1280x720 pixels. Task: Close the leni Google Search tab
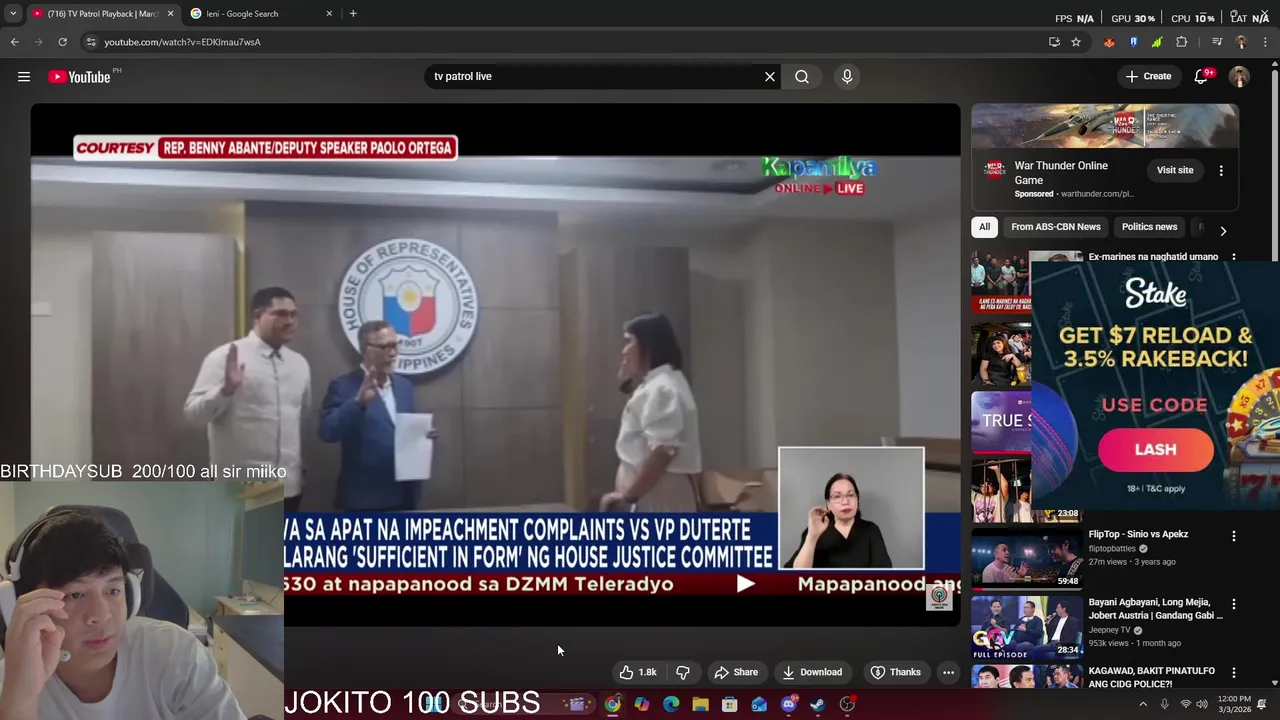click(x=329, y=14)
